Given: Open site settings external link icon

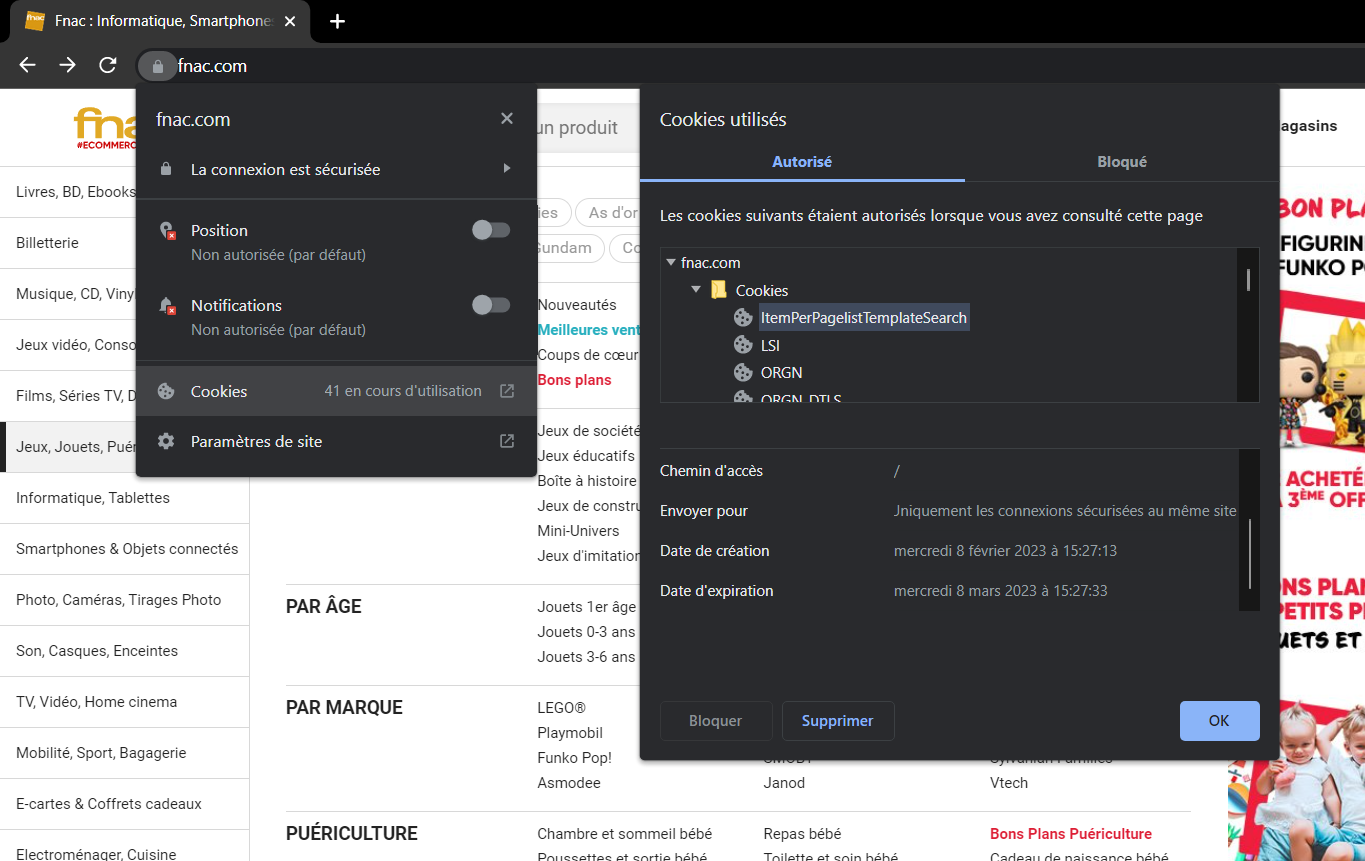Looking at the screenshot, I should click(507, 441).
